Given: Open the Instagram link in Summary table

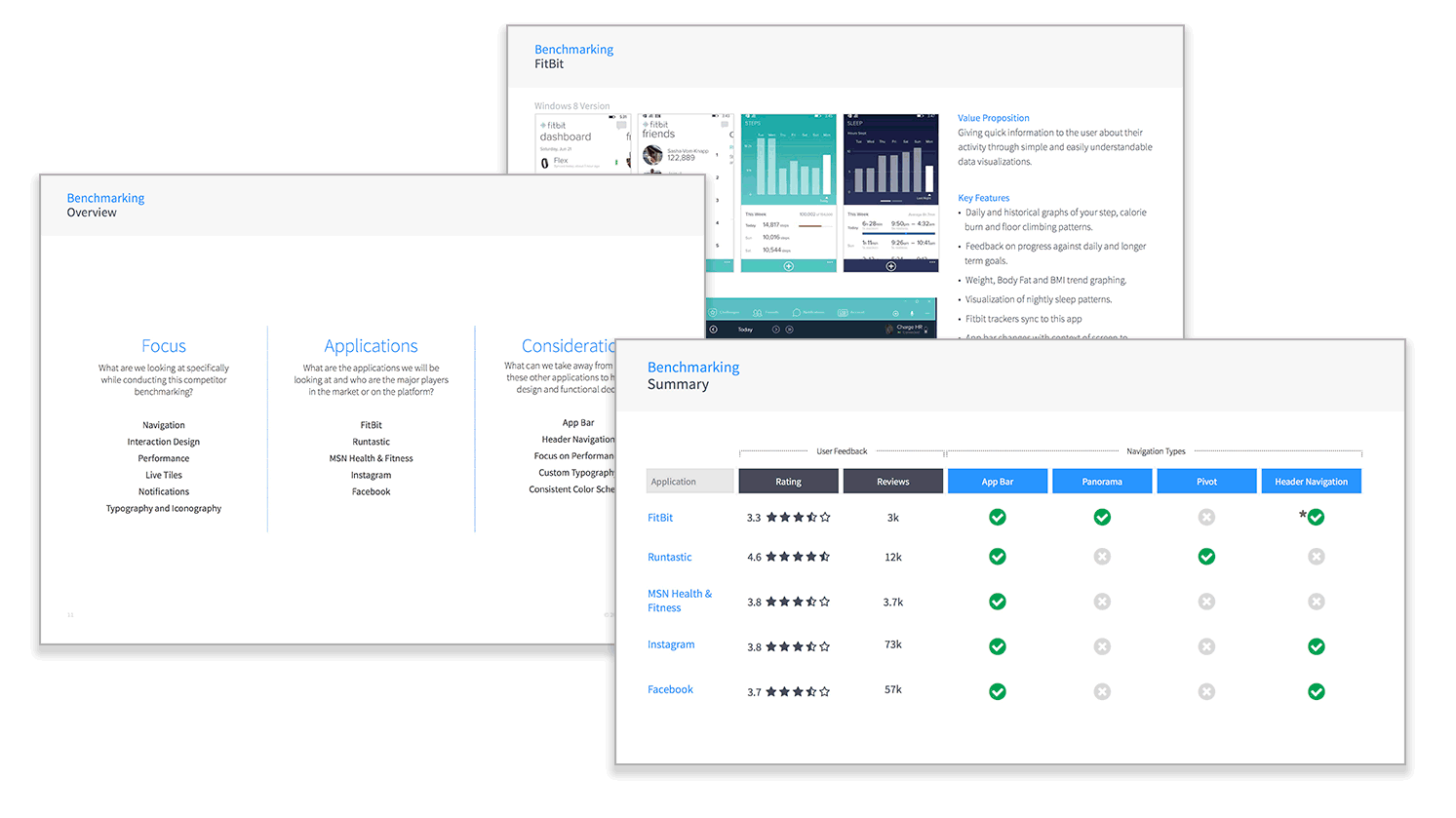Looking at the screenshot, I should coord(671,644).
